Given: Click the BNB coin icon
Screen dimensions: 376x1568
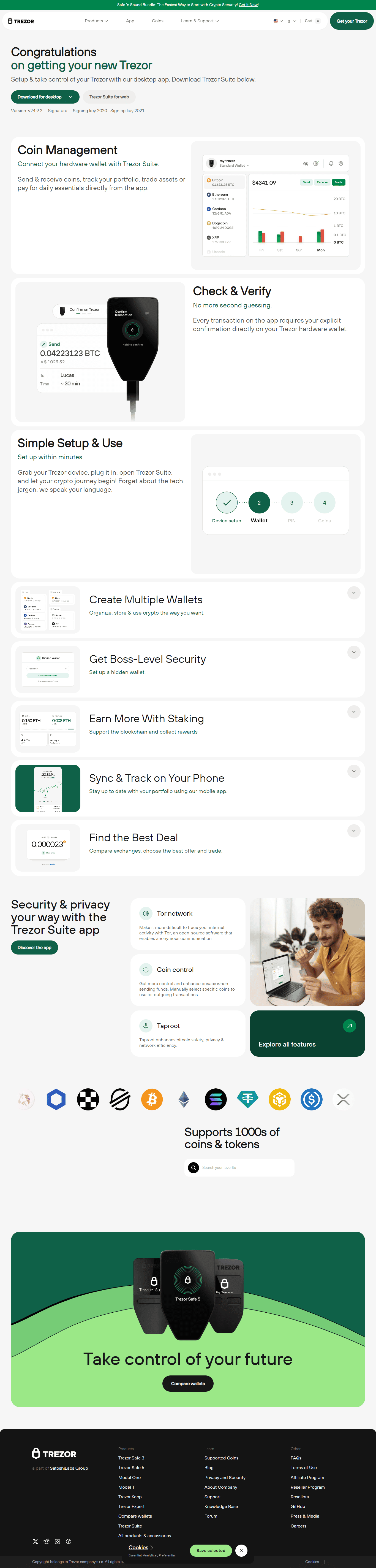Looking at the screenshot, I should point(280,1099).
